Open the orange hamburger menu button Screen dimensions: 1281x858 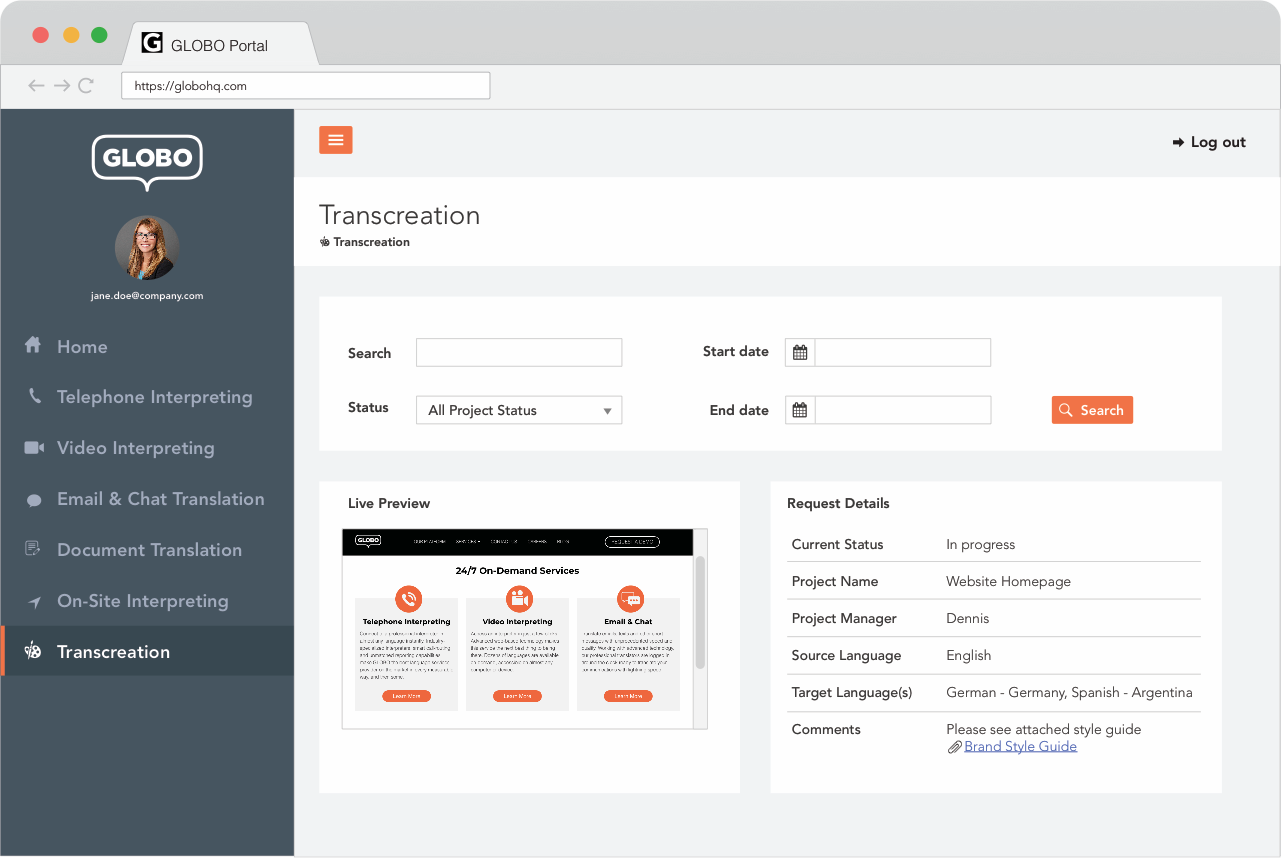coord(336,140)
